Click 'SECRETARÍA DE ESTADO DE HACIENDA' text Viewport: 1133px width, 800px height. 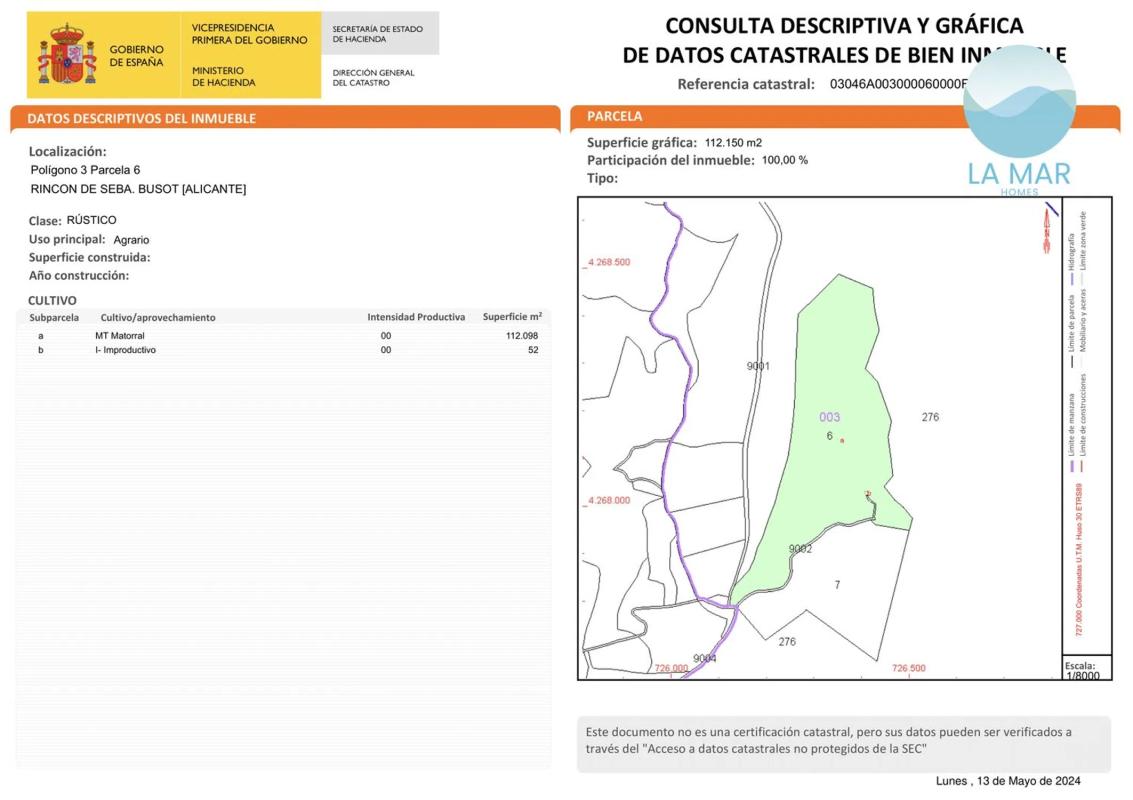click(x=377, y=34)
